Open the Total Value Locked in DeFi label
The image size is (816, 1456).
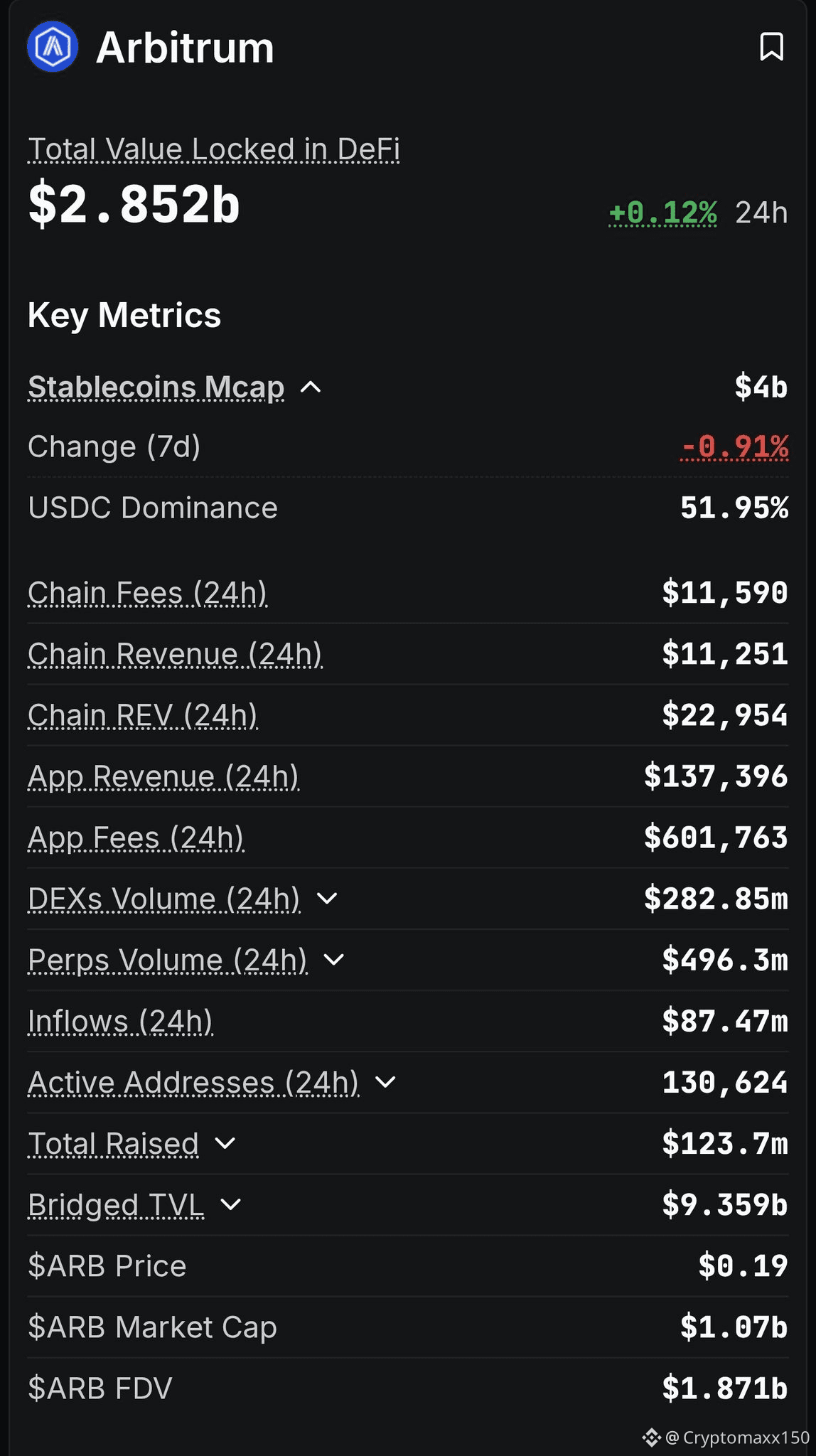tap(213, 150)
